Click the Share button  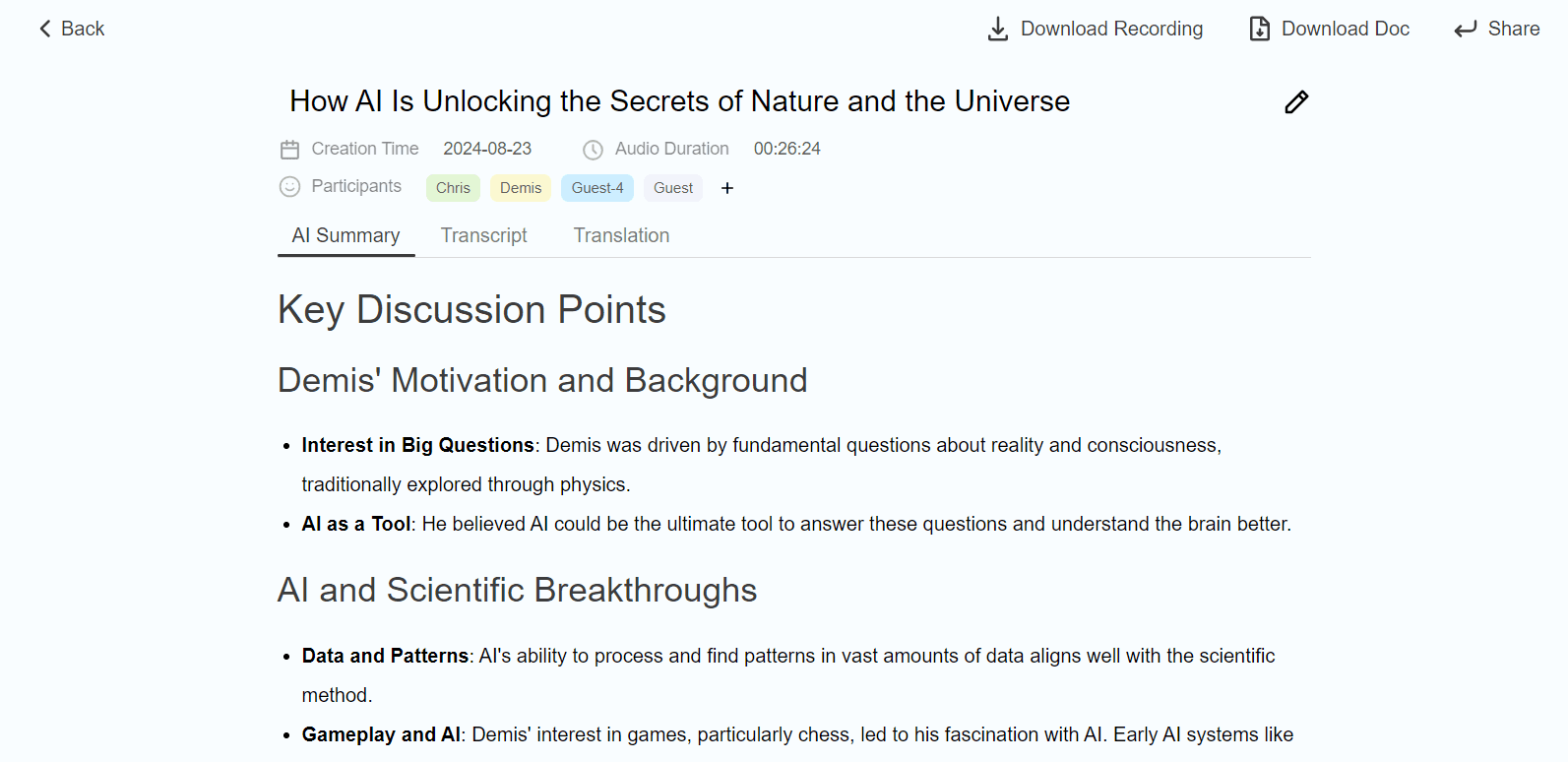pos(1513,30)
